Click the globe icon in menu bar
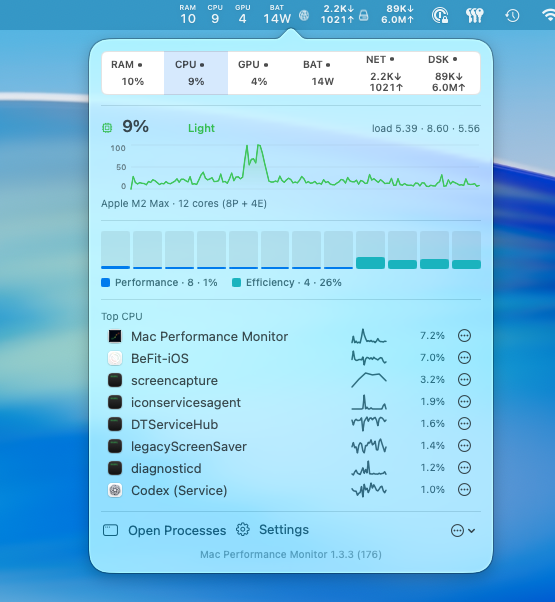This screenshot has width=555, height=602. point(304,15)
